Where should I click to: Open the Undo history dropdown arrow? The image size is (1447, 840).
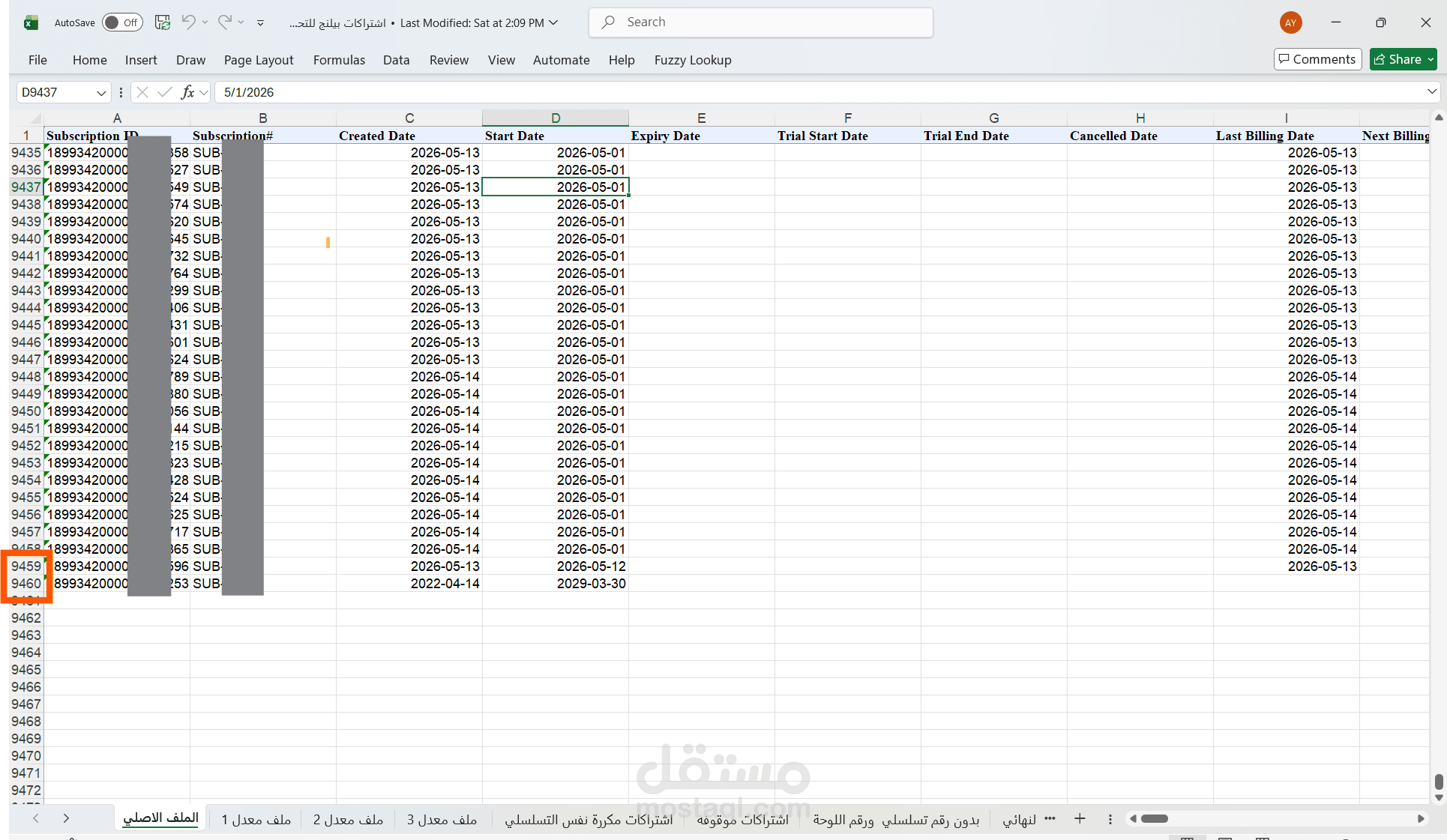[205, 22]
